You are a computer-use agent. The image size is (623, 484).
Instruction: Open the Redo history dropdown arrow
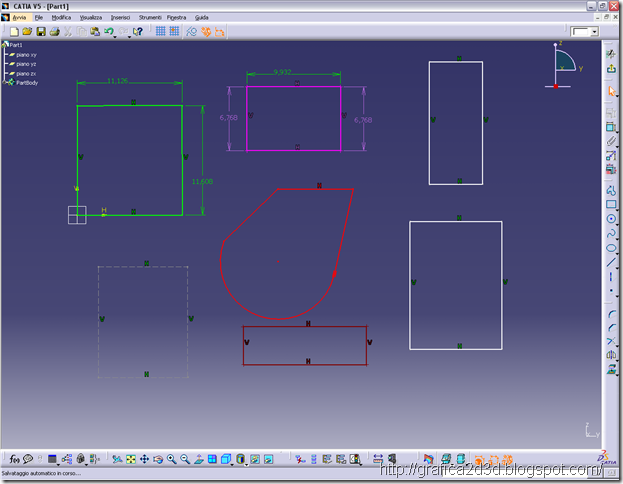click(x=129, y=37)
